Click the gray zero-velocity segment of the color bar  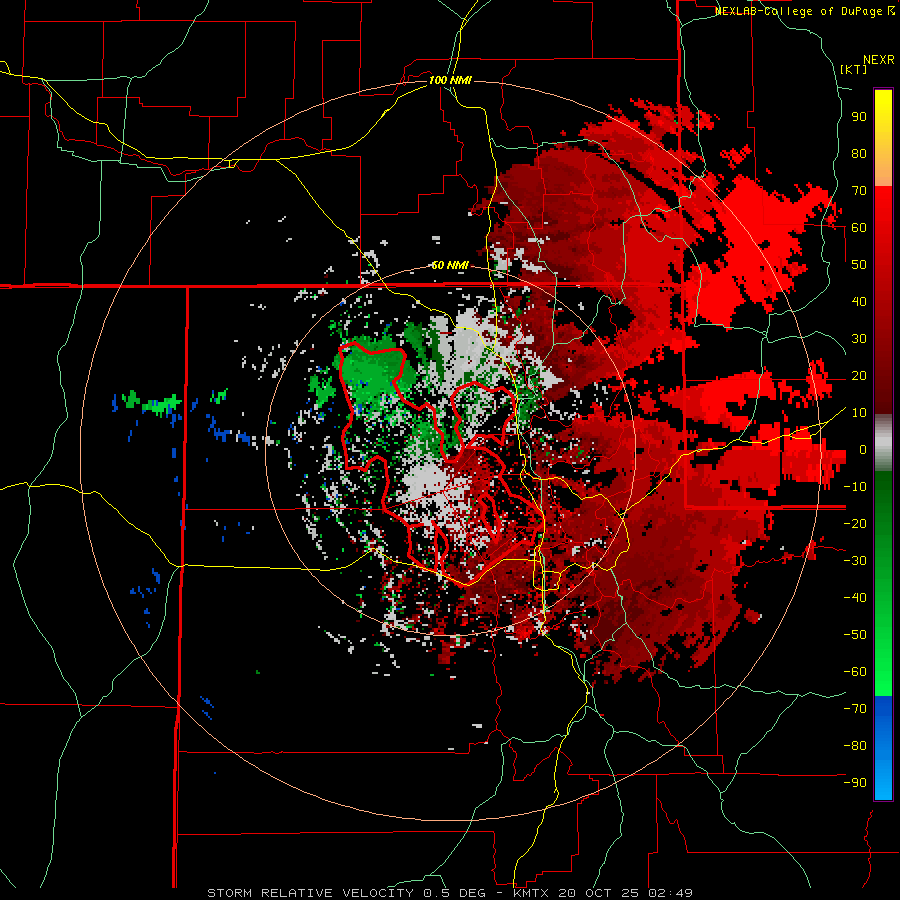point(883,442)
